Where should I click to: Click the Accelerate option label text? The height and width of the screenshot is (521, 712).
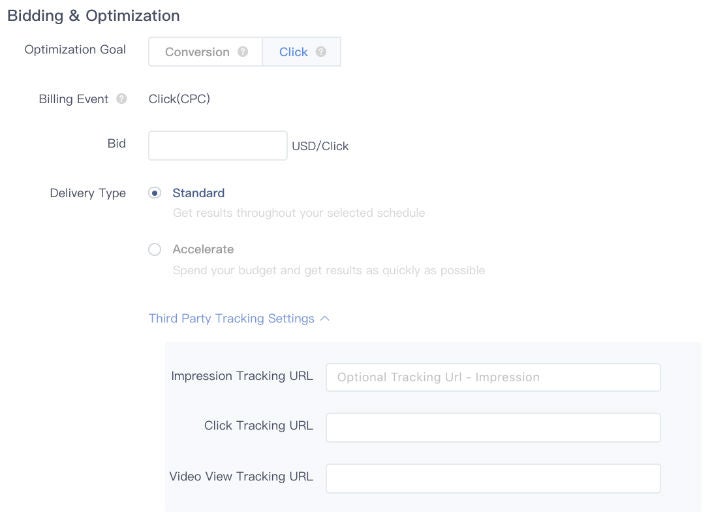(203, 249)
